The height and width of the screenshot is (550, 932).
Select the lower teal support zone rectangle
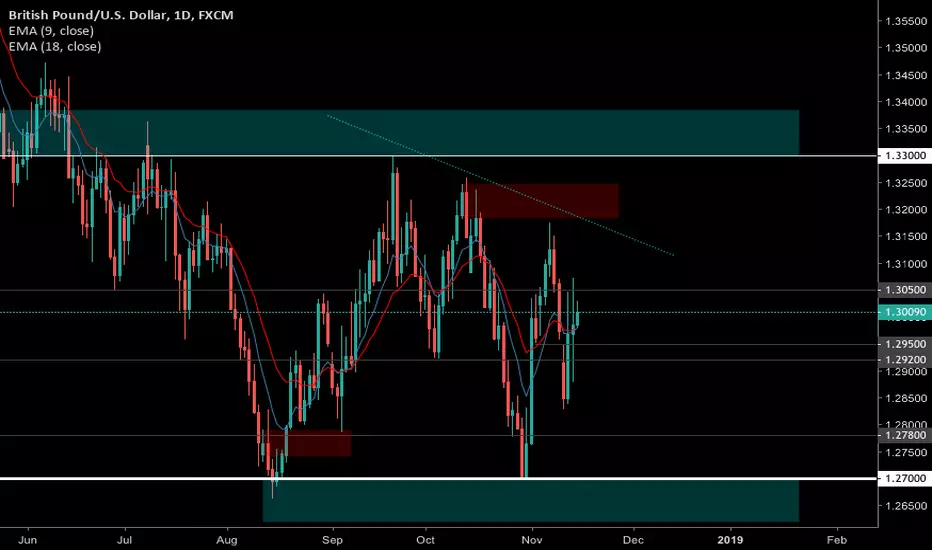click(x=531, y=501)
